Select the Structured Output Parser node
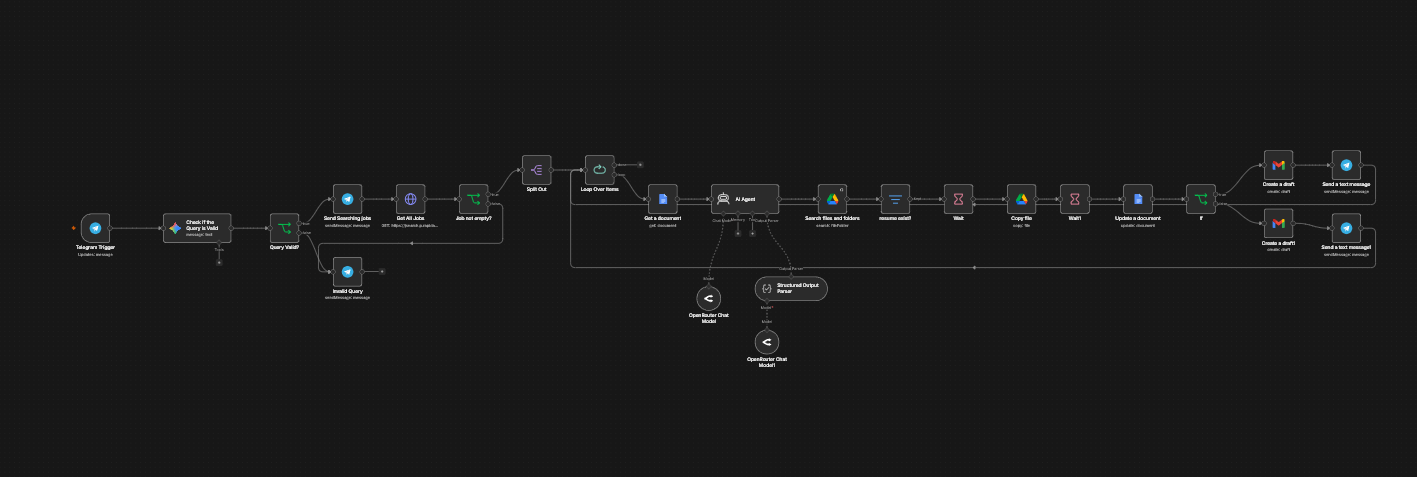Image resolution: width=1417 pixels, height=477 pixels. (x=791, y=288)
